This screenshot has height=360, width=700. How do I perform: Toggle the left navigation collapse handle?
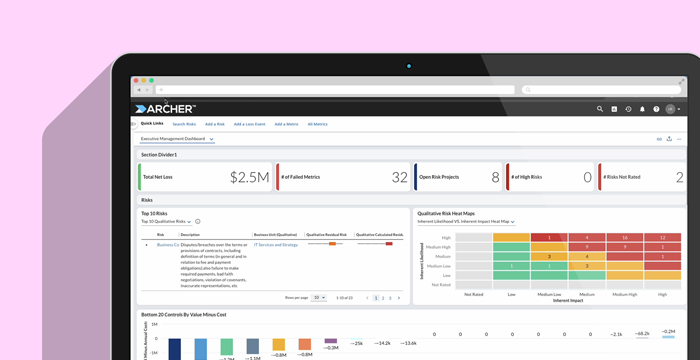133,124
